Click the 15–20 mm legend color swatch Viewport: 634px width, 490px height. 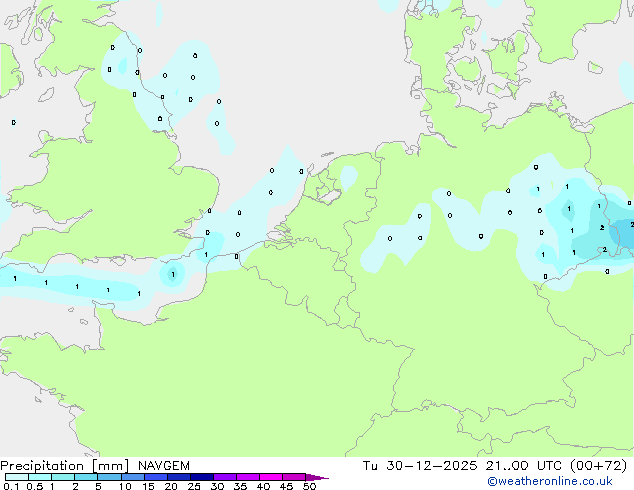[156, 477]
